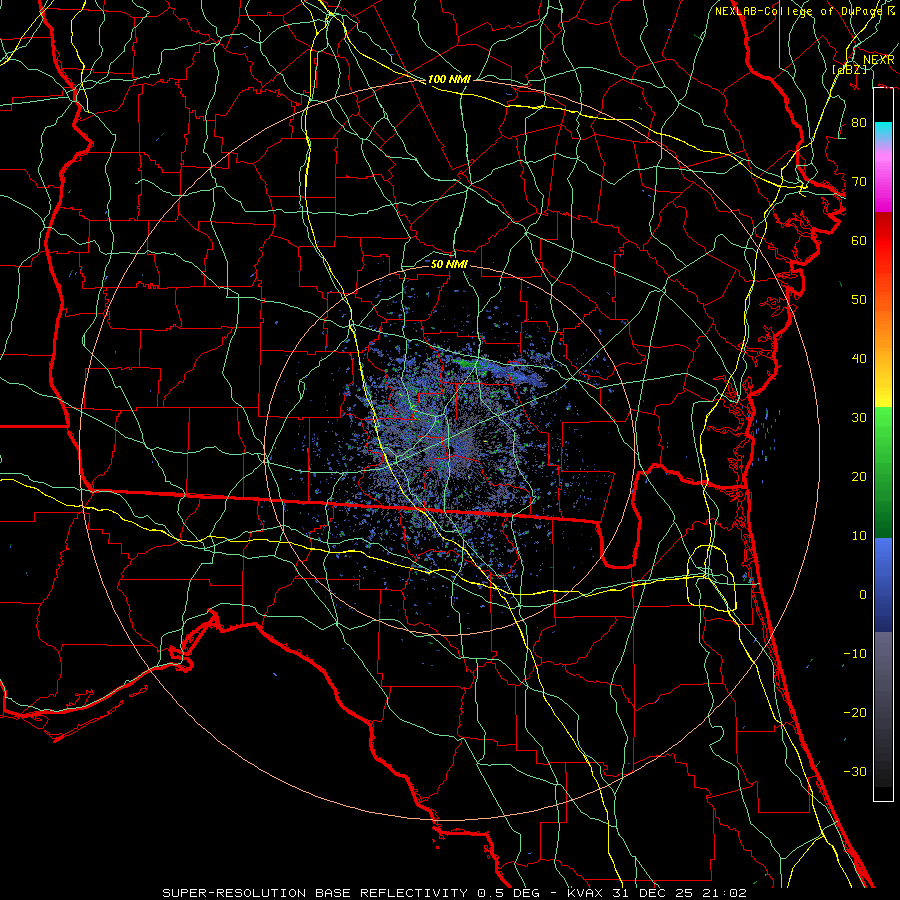Click the 30 value on the color scale
Viewport: 900px width, 900px height.
(859, 418)
